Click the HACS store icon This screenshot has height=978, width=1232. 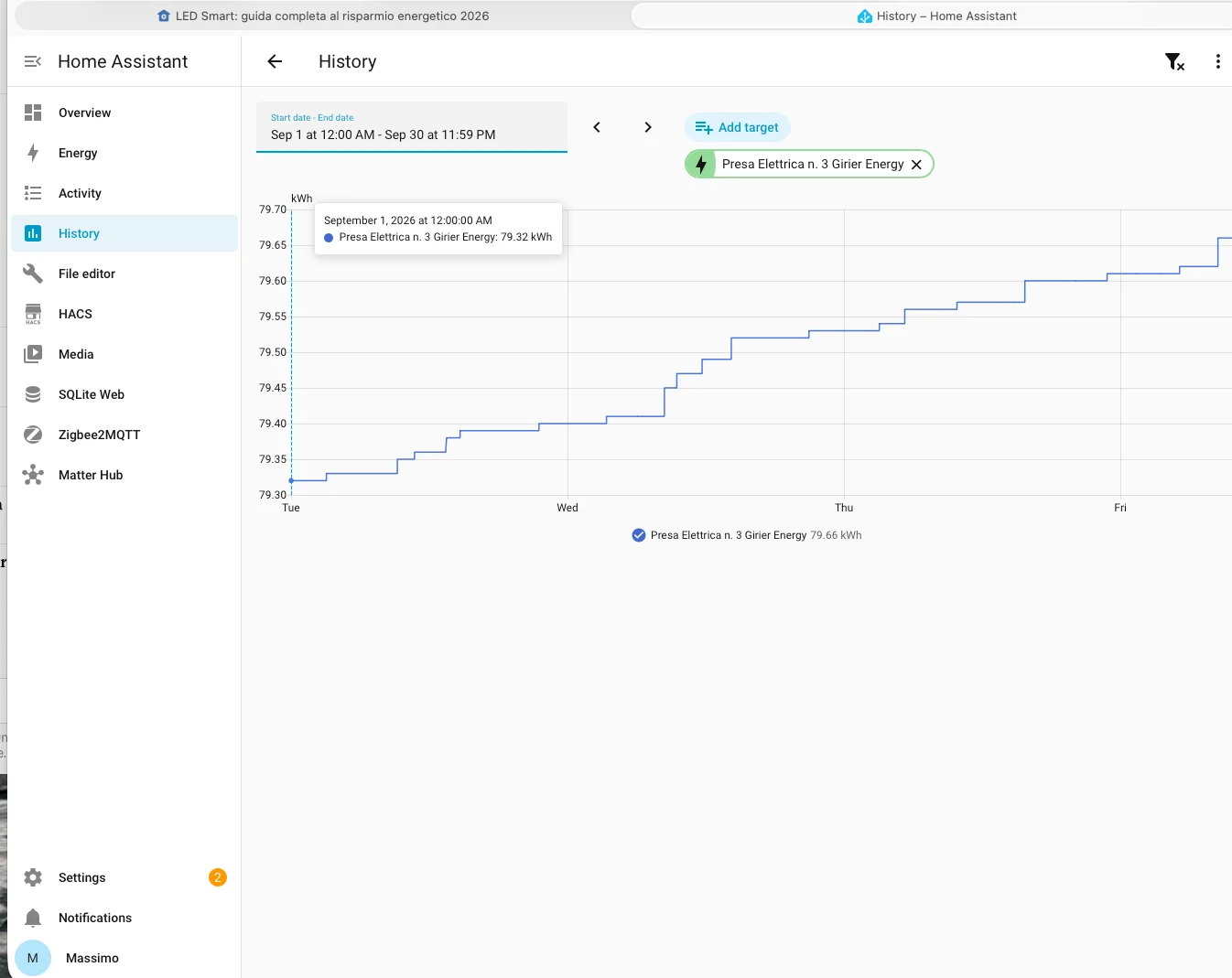[33, 314]
